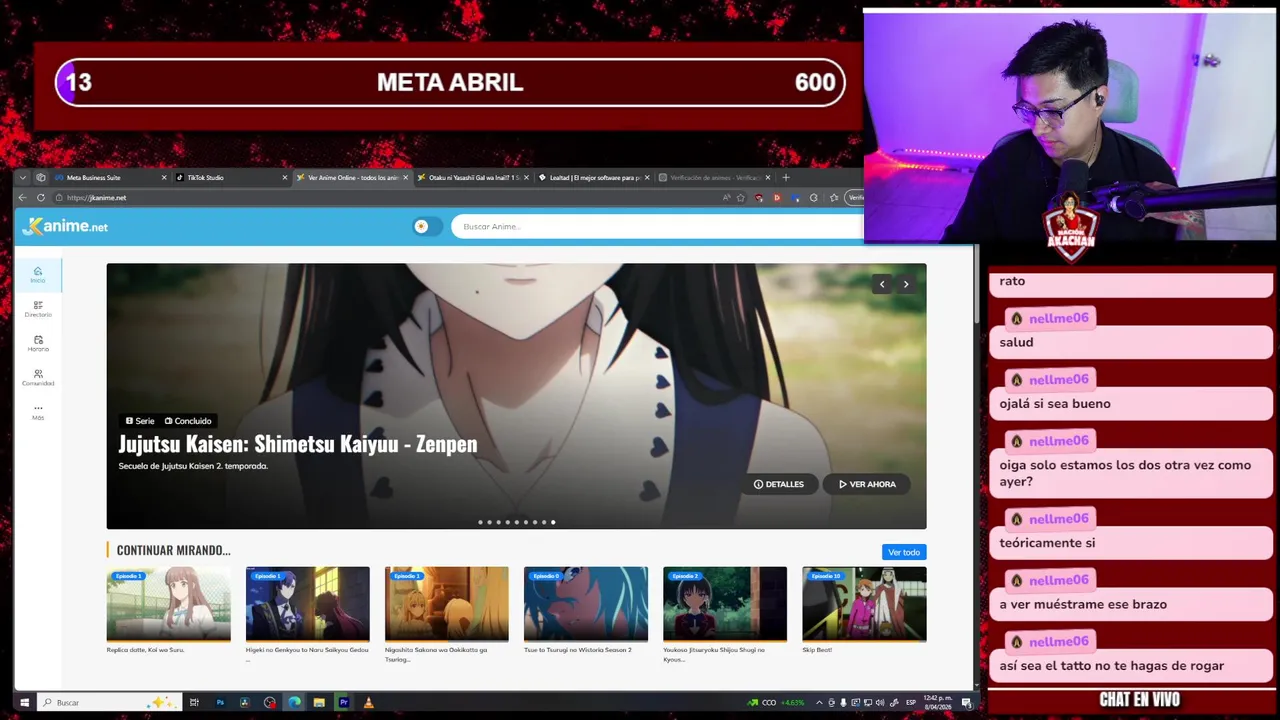Open Task View in the taskbar
1280x720 pixels.
[194, 703]
